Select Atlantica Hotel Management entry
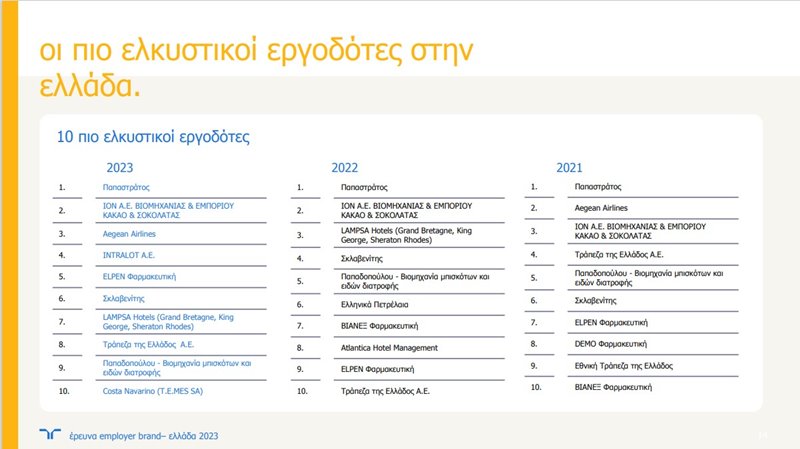Screen dimensions: 800x449 click(390, 348)
